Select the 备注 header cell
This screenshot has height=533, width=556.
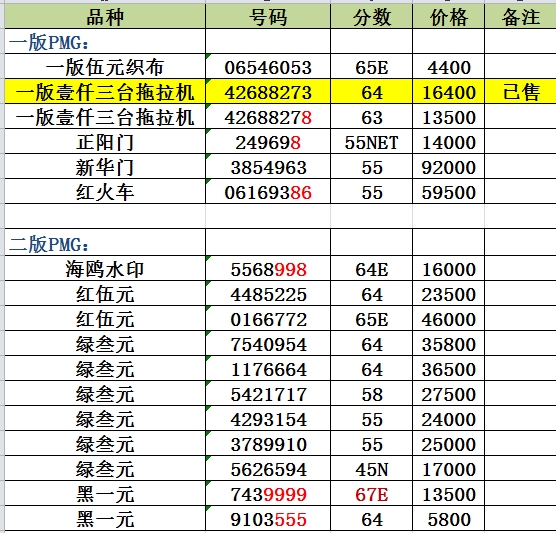pyautogui.click(x=520, y=17)
